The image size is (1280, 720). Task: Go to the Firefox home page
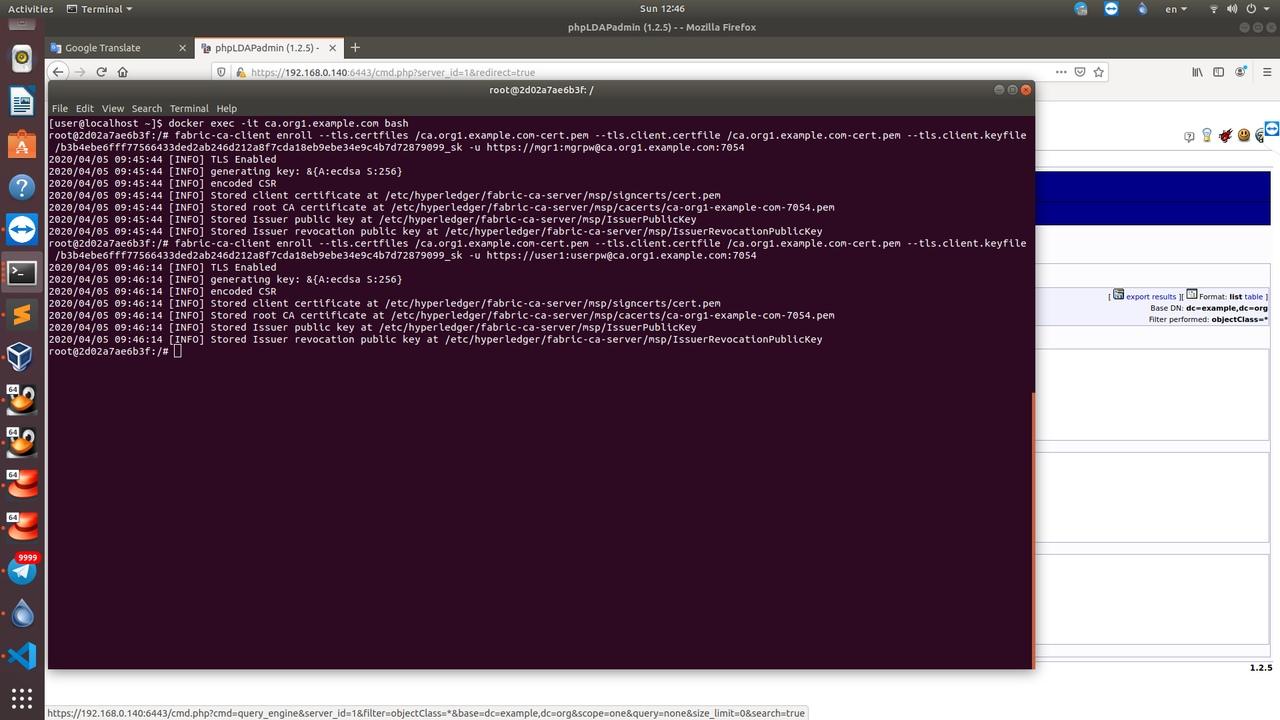point(123,72)
